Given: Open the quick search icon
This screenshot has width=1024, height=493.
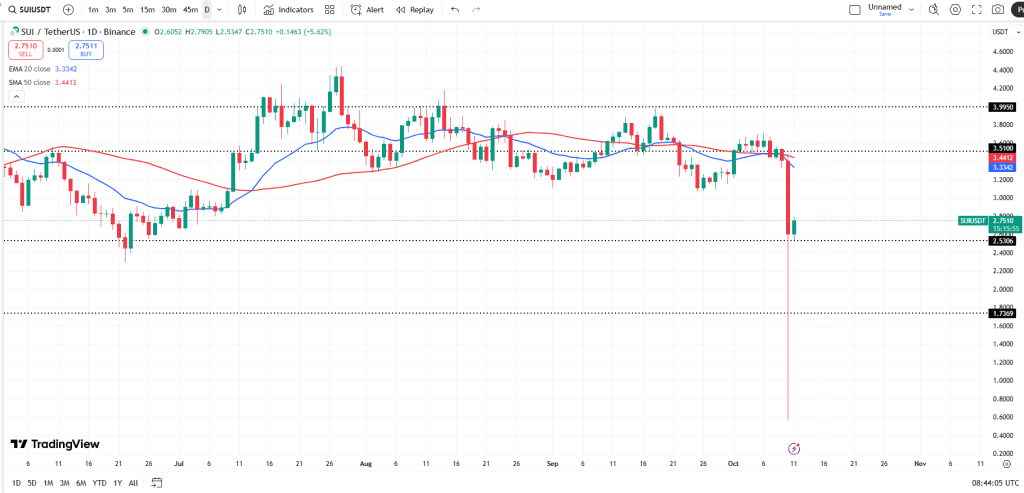Looking at the screenshot, I should (x=933, y=9).
